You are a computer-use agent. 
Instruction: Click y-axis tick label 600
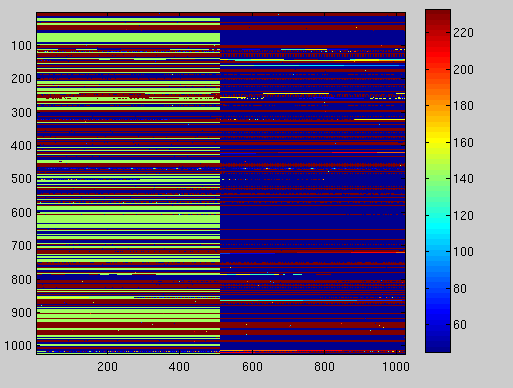pyautogui.click(x=21, y=213)
